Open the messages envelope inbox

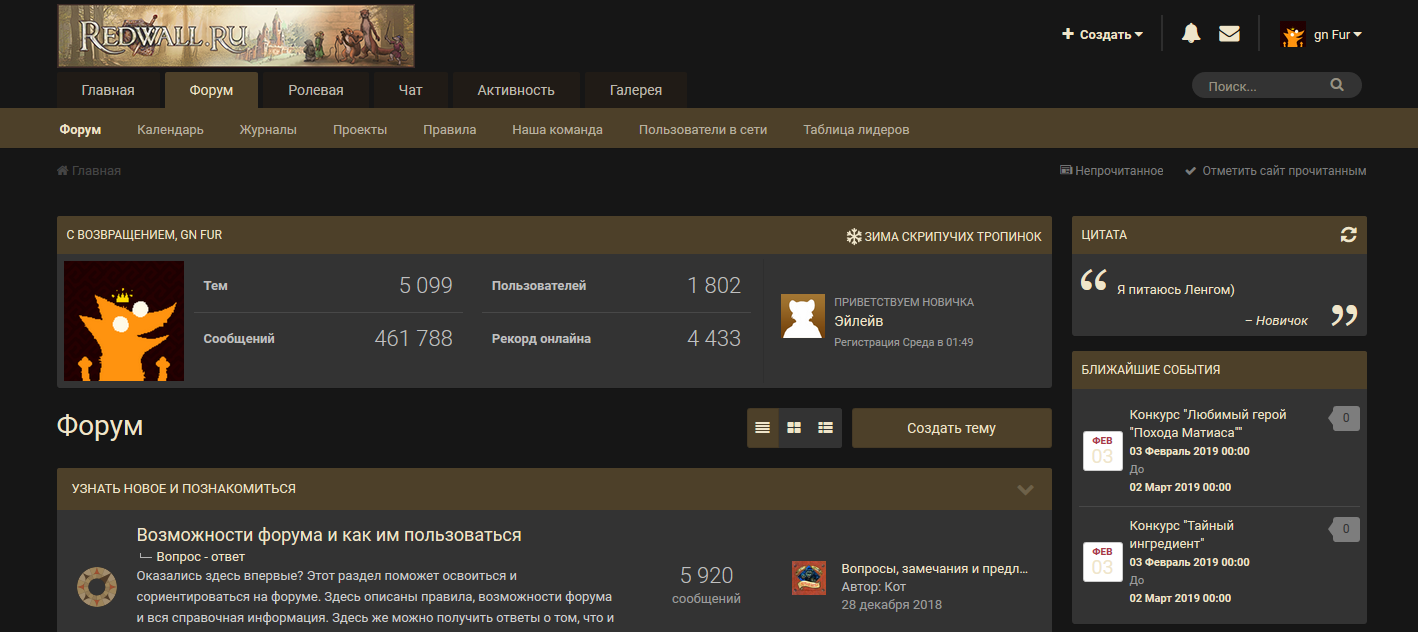click(1229, 34)
